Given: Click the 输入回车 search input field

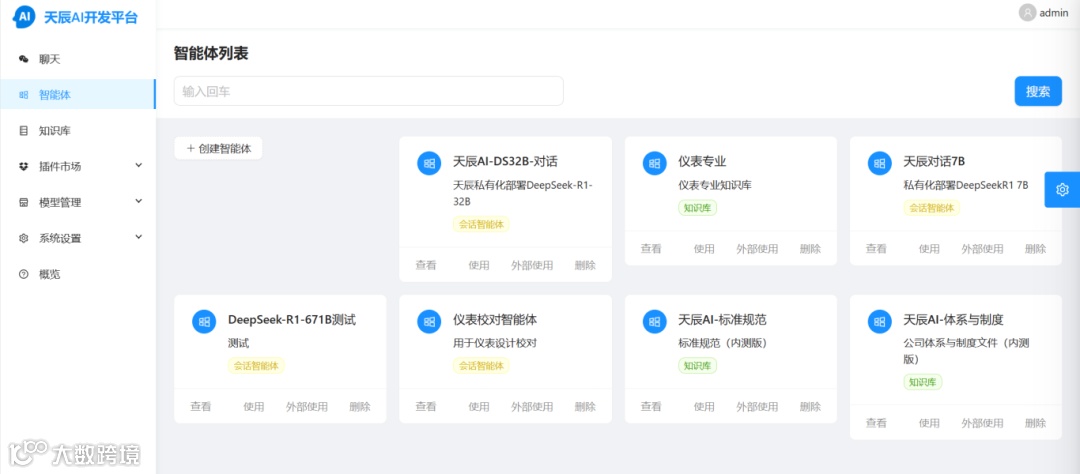Looking at the screenshot, I should 368,91.
